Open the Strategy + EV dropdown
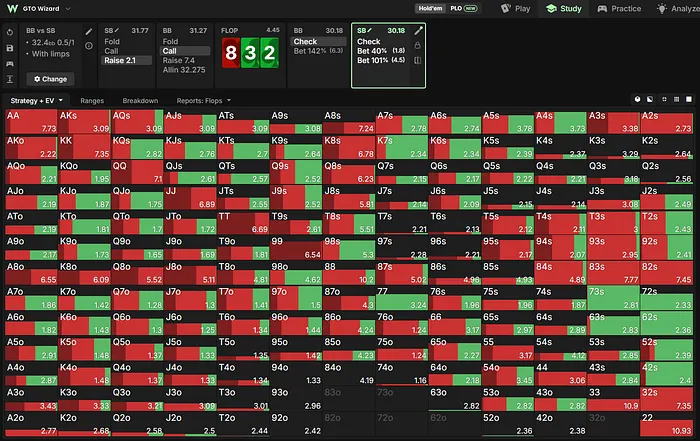 click(x=37, y=100)
